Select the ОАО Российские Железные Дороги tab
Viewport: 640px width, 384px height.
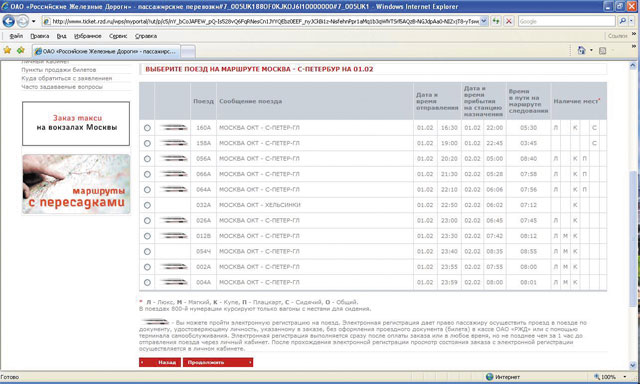click(x=106, y=51)
